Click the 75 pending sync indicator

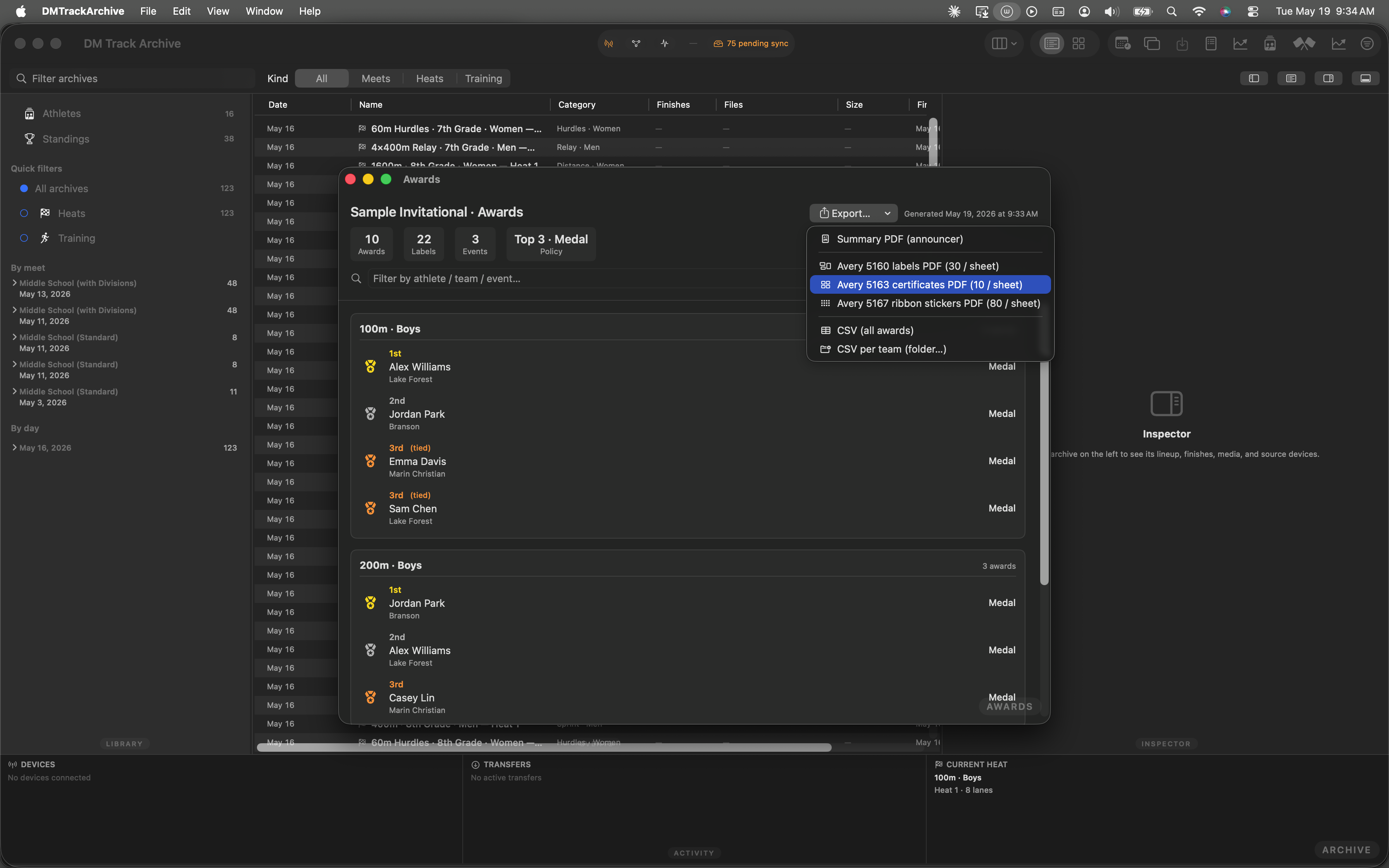(x=751, y=44)
